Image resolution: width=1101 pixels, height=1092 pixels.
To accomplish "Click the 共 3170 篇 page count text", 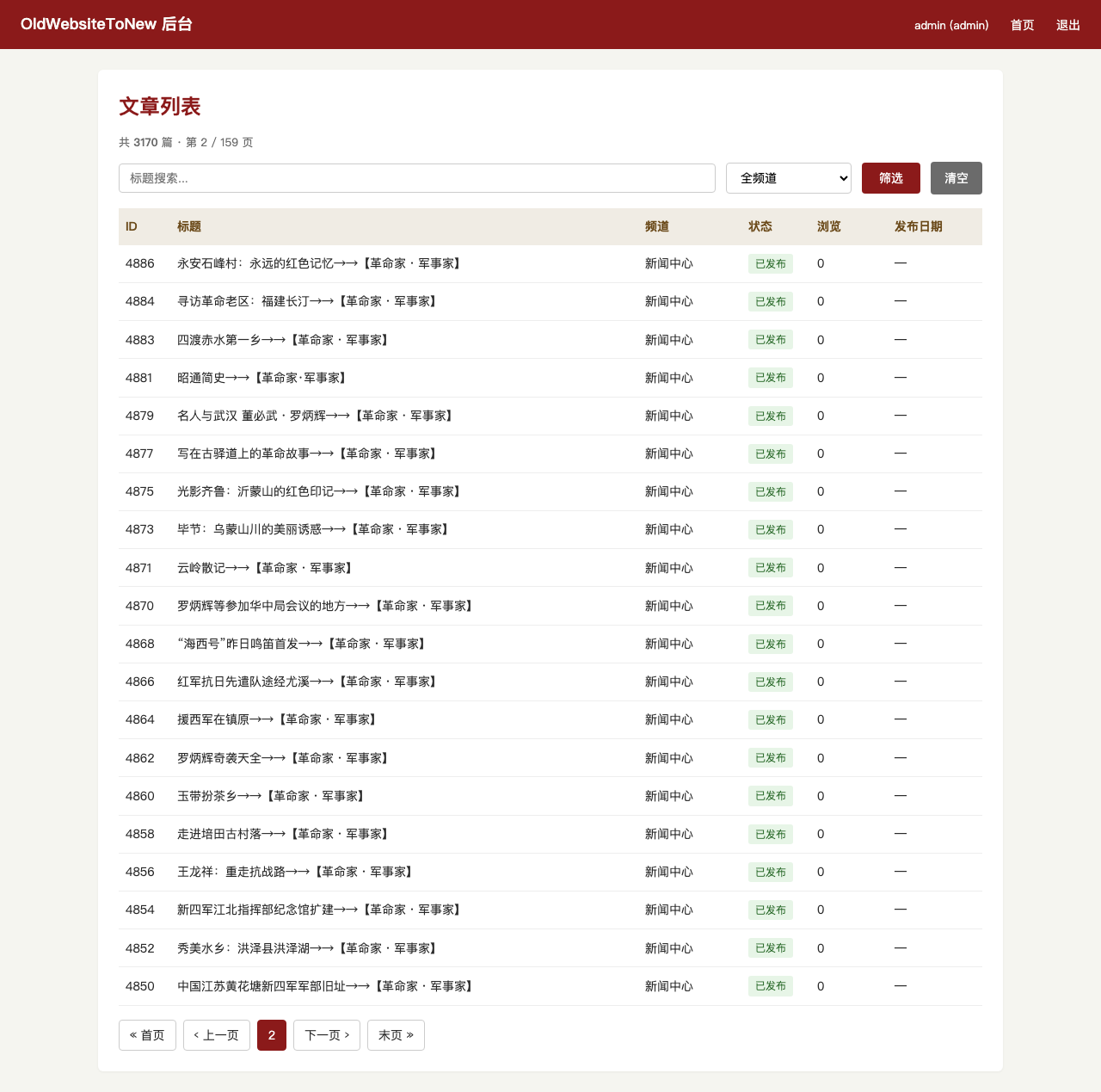I will pos(146,142).
